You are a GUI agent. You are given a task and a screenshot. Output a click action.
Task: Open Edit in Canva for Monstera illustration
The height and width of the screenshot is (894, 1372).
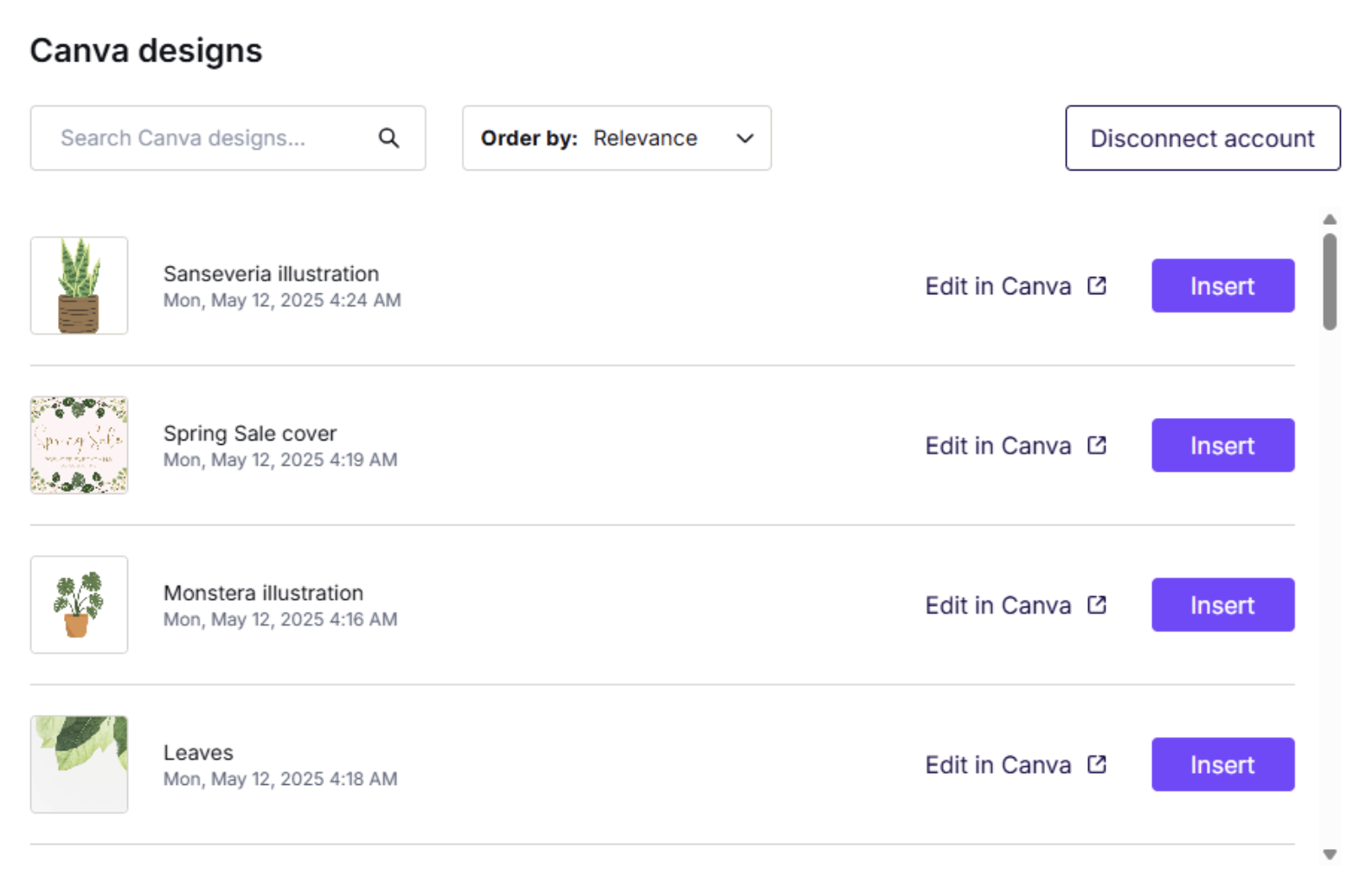point(1016,605)
